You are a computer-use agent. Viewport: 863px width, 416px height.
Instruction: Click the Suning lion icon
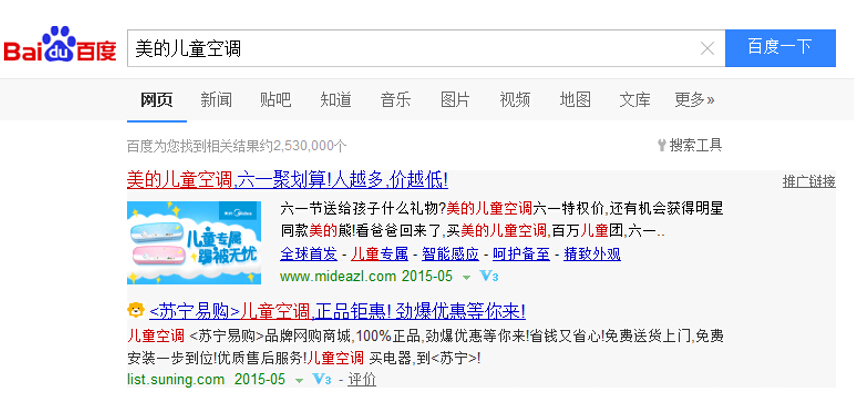coord(135,310)
